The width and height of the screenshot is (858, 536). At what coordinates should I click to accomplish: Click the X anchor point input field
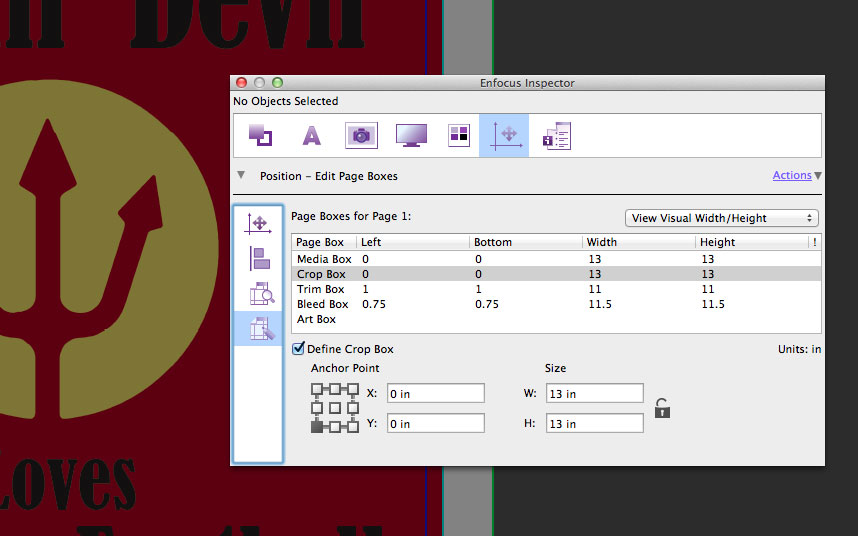[x=436, y=393]
